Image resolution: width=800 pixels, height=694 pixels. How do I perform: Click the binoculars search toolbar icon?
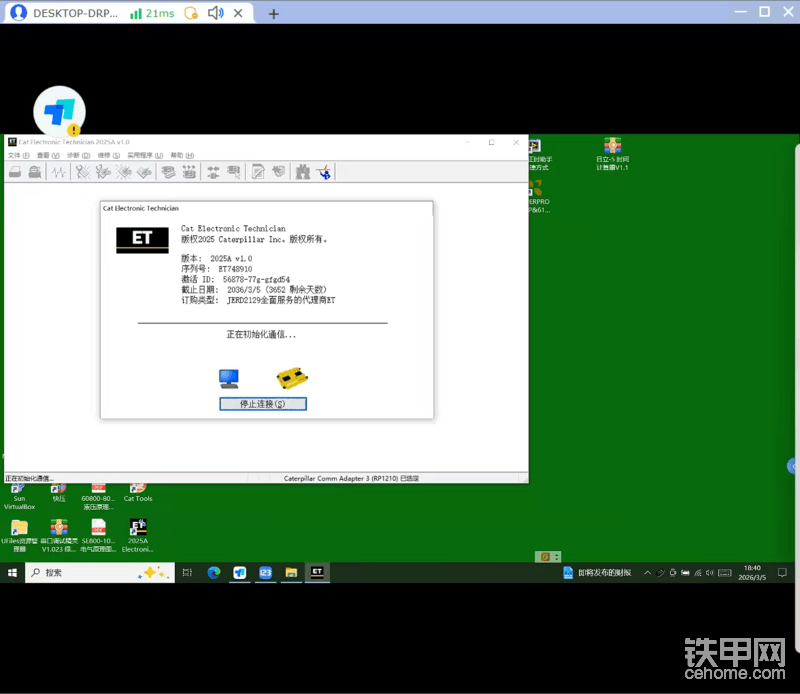click(303, 172)
